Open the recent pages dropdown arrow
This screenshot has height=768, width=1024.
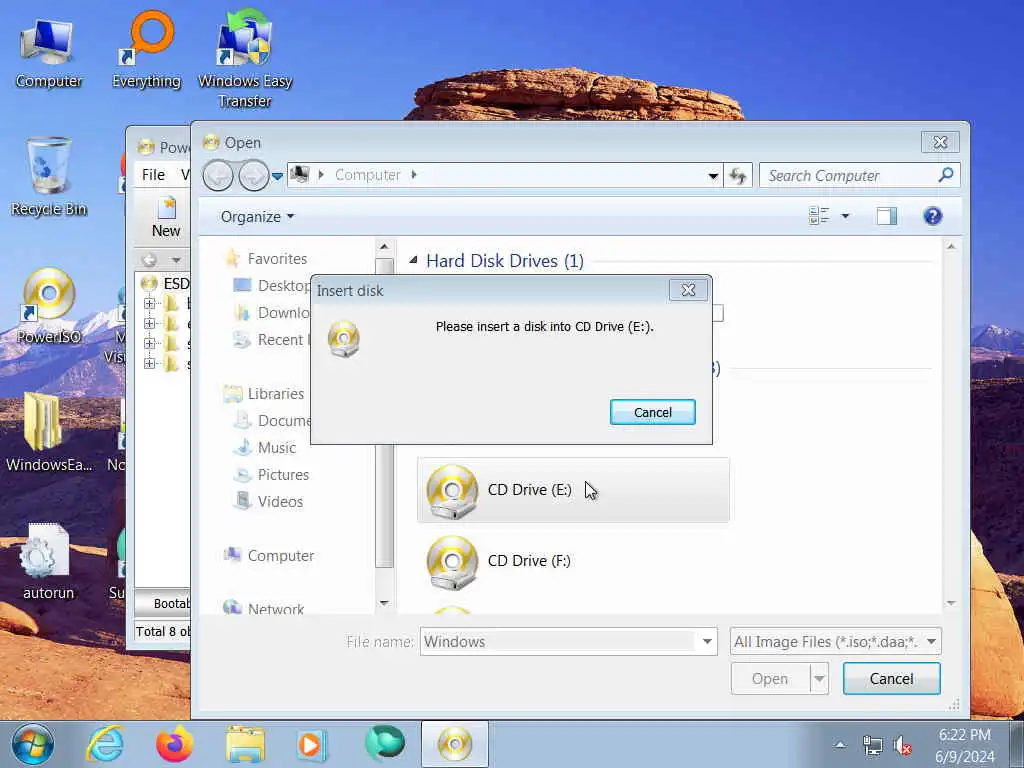277,176
